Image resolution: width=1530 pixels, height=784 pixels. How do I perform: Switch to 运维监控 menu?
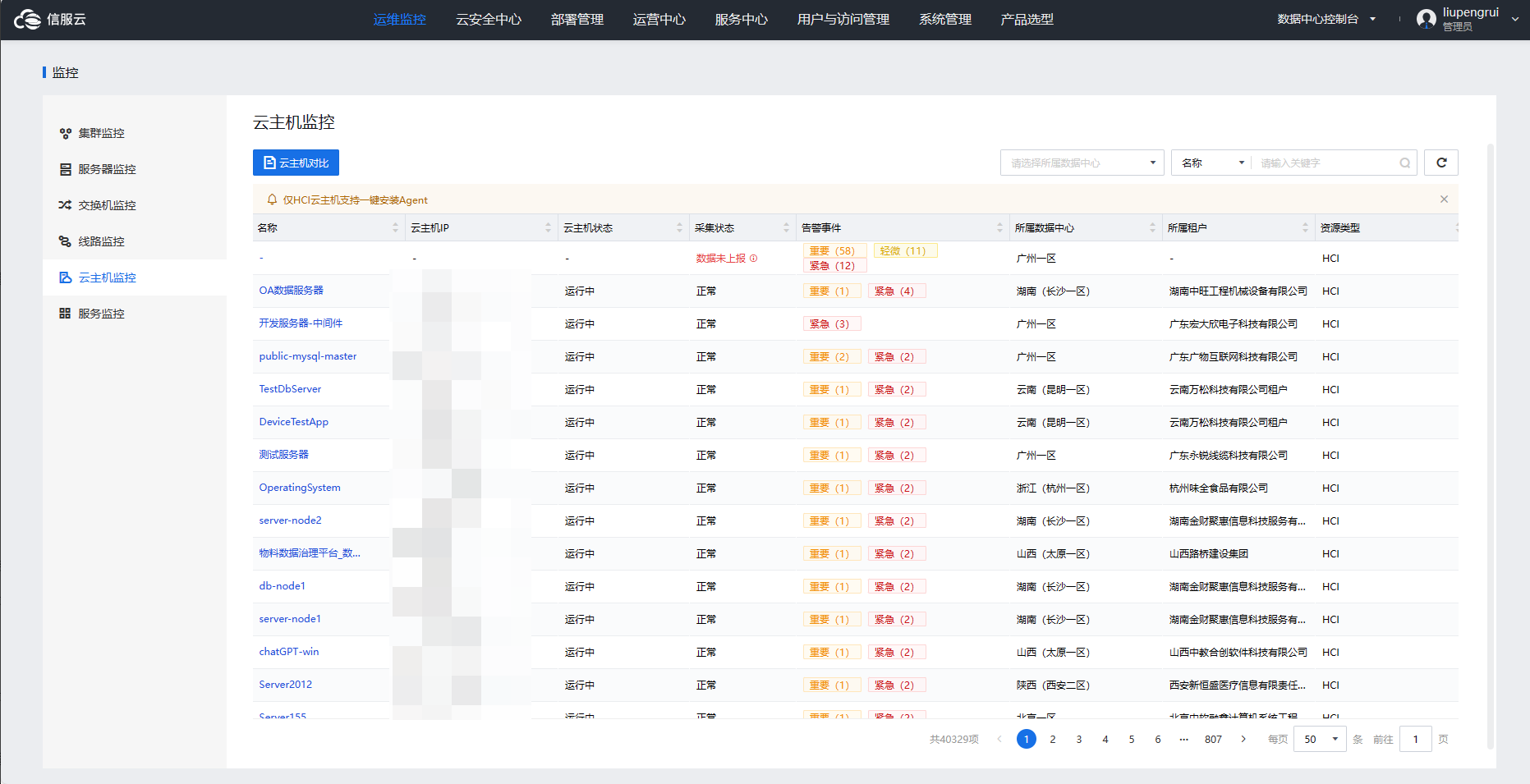pos(400,19)
